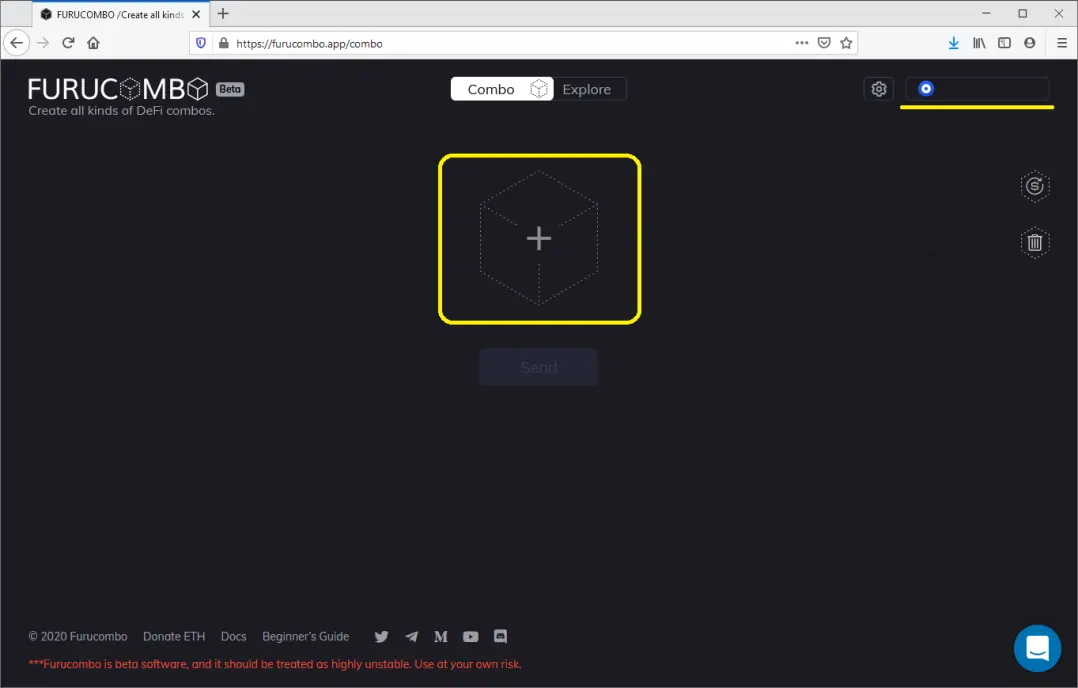Open Furucombo's Twitter page
Image resolution: width=1078 pixels, height=688 pixels.
(382, 636)
